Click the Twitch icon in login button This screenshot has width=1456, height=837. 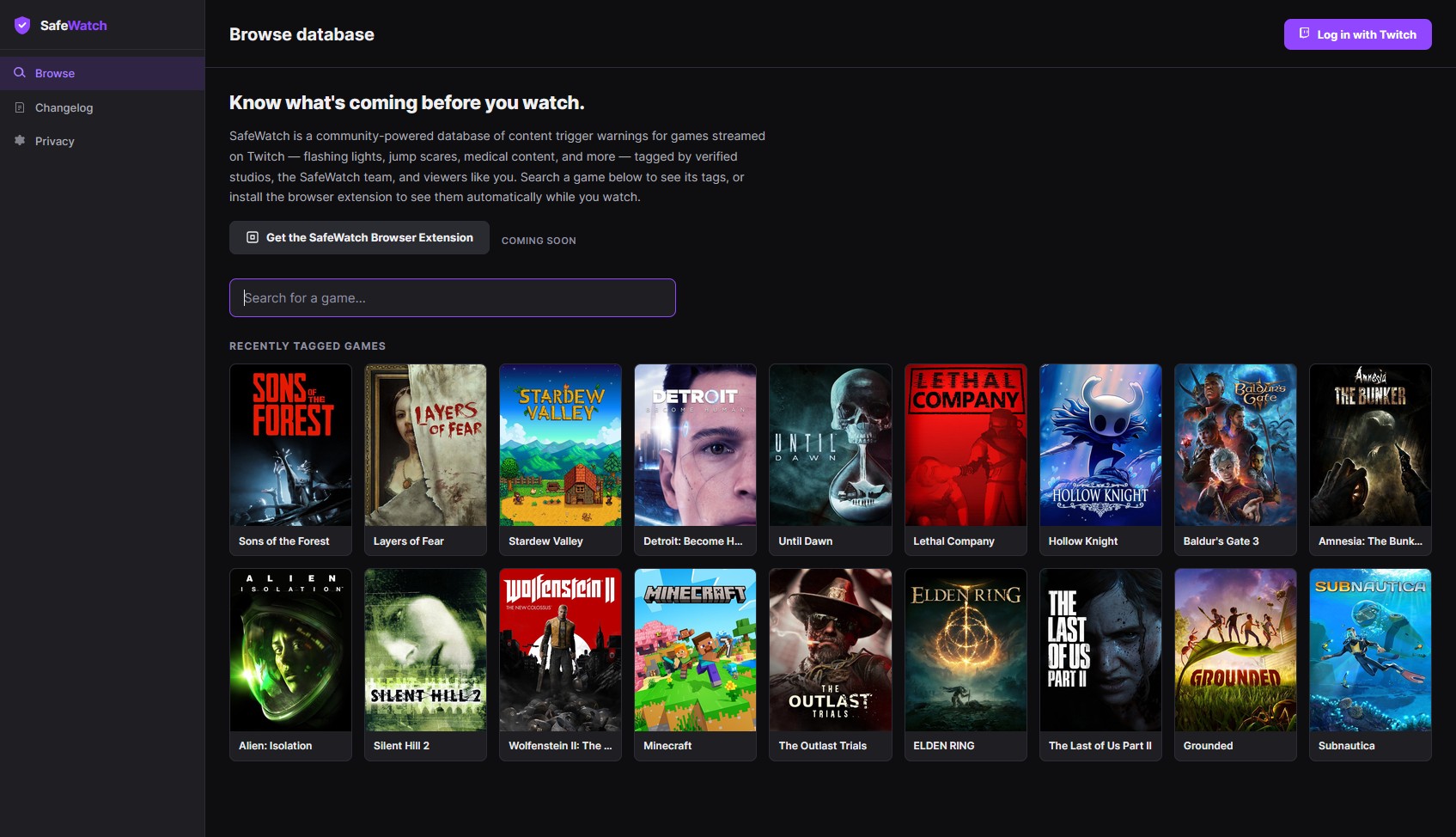[x=1304, y=34]
